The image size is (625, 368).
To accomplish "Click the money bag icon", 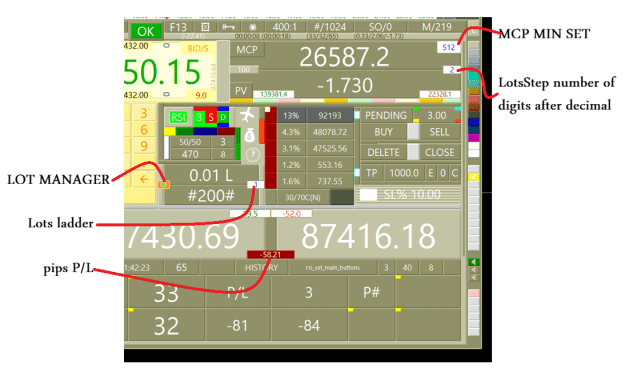I will [x=250, y=136].
